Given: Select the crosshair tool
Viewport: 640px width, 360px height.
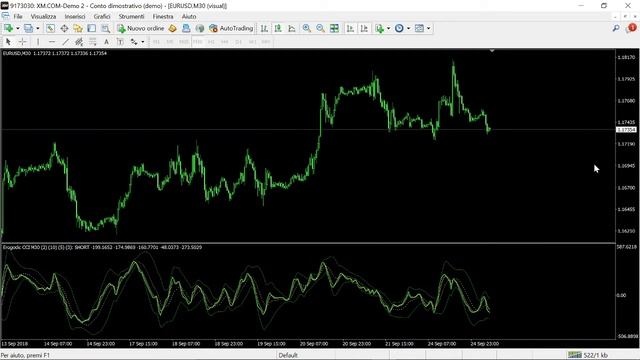Looking at the screenshot, I should pyautogui.click(x=22, y=42).
